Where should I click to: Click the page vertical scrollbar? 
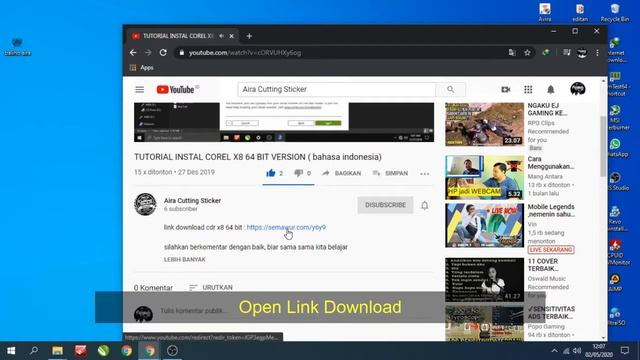click(x=603, y=146)
